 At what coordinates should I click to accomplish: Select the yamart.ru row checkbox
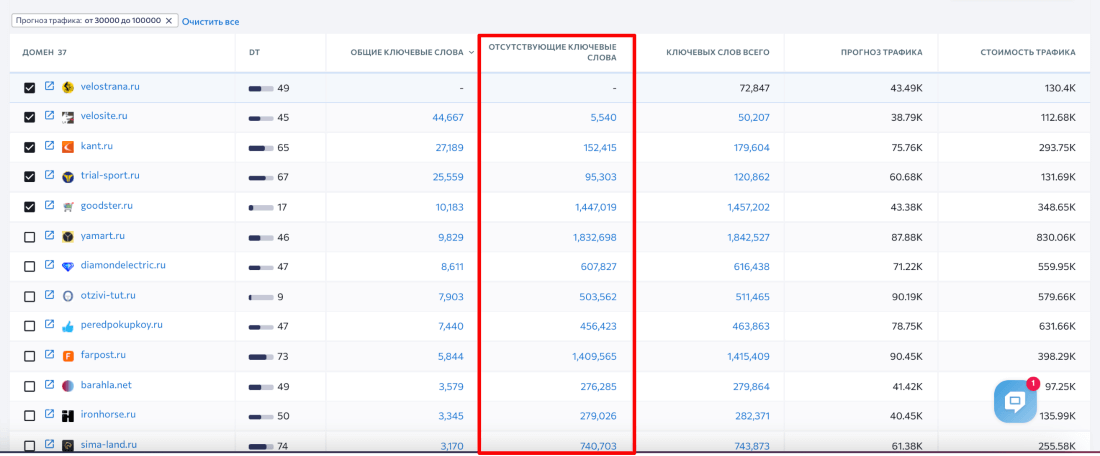coord(29,237)
